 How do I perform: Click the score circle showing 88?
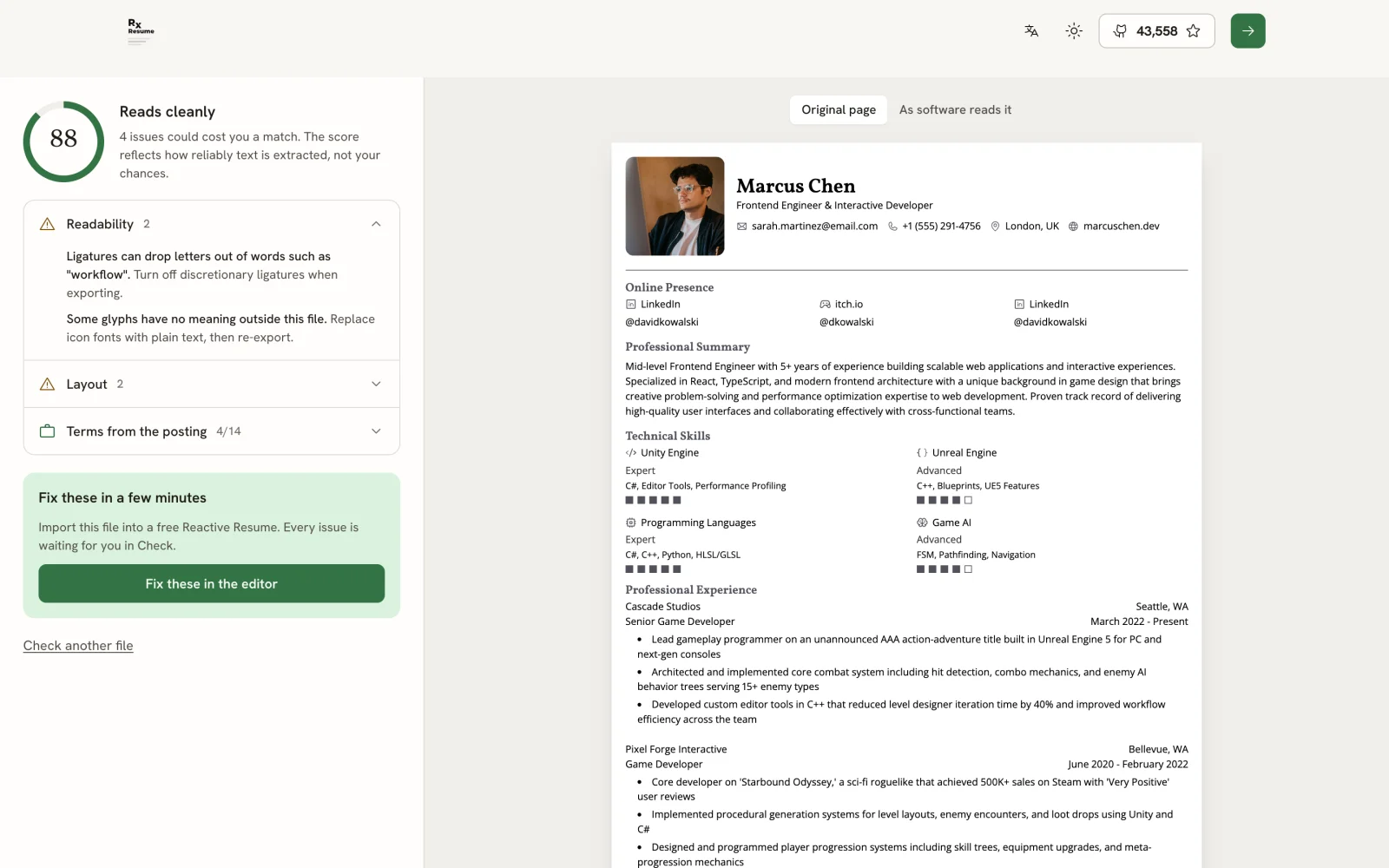(x=63, y=141)
